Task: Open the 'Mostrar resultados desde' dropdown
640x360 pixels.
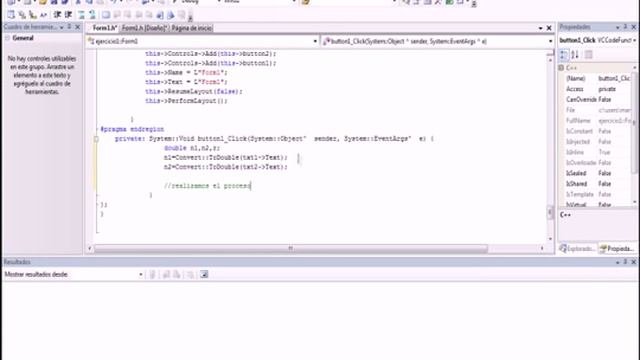Action: pyautogui.click(x=140, y=274)
